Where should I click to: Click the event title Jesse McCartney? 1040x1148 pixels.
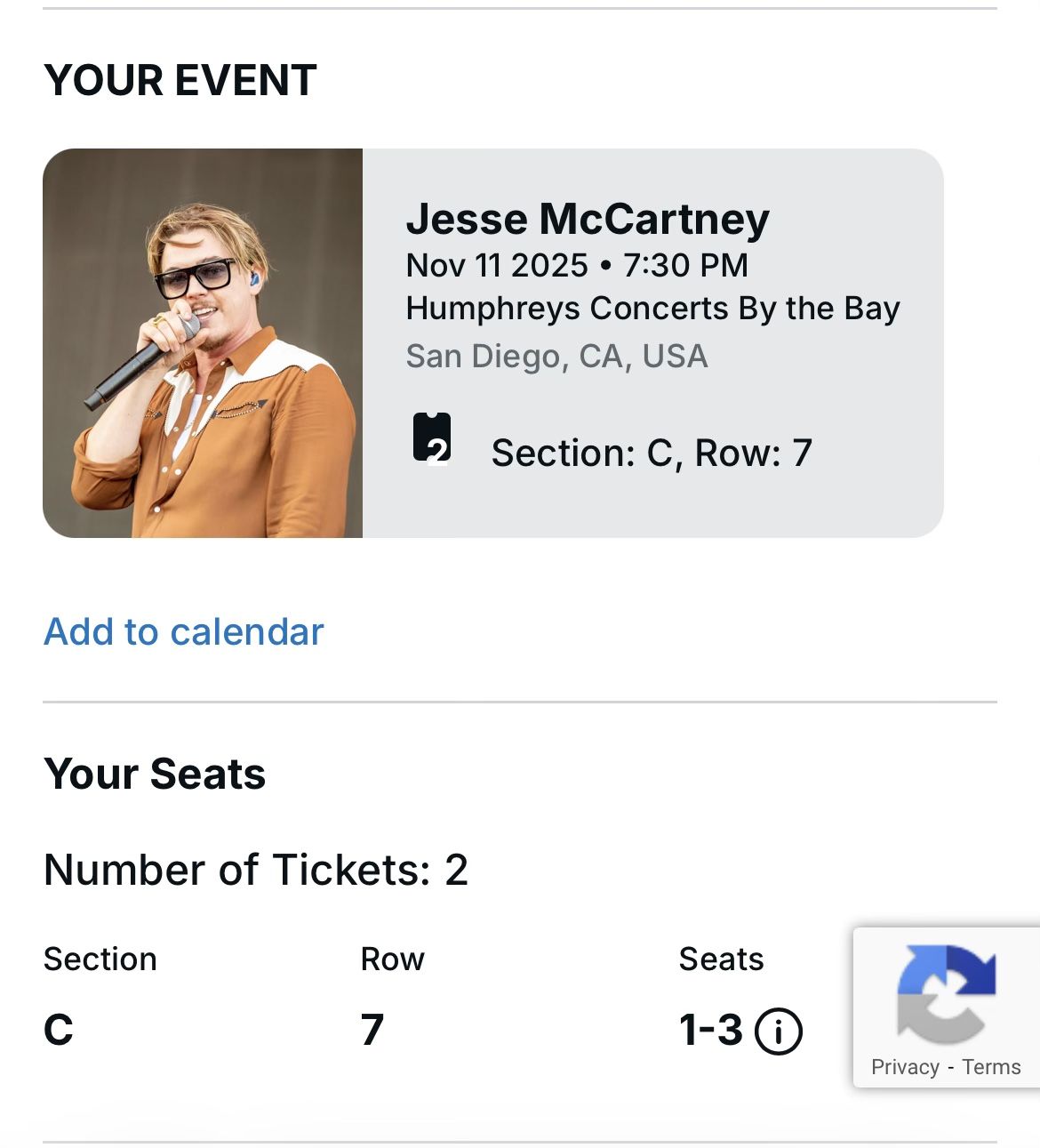588,219
